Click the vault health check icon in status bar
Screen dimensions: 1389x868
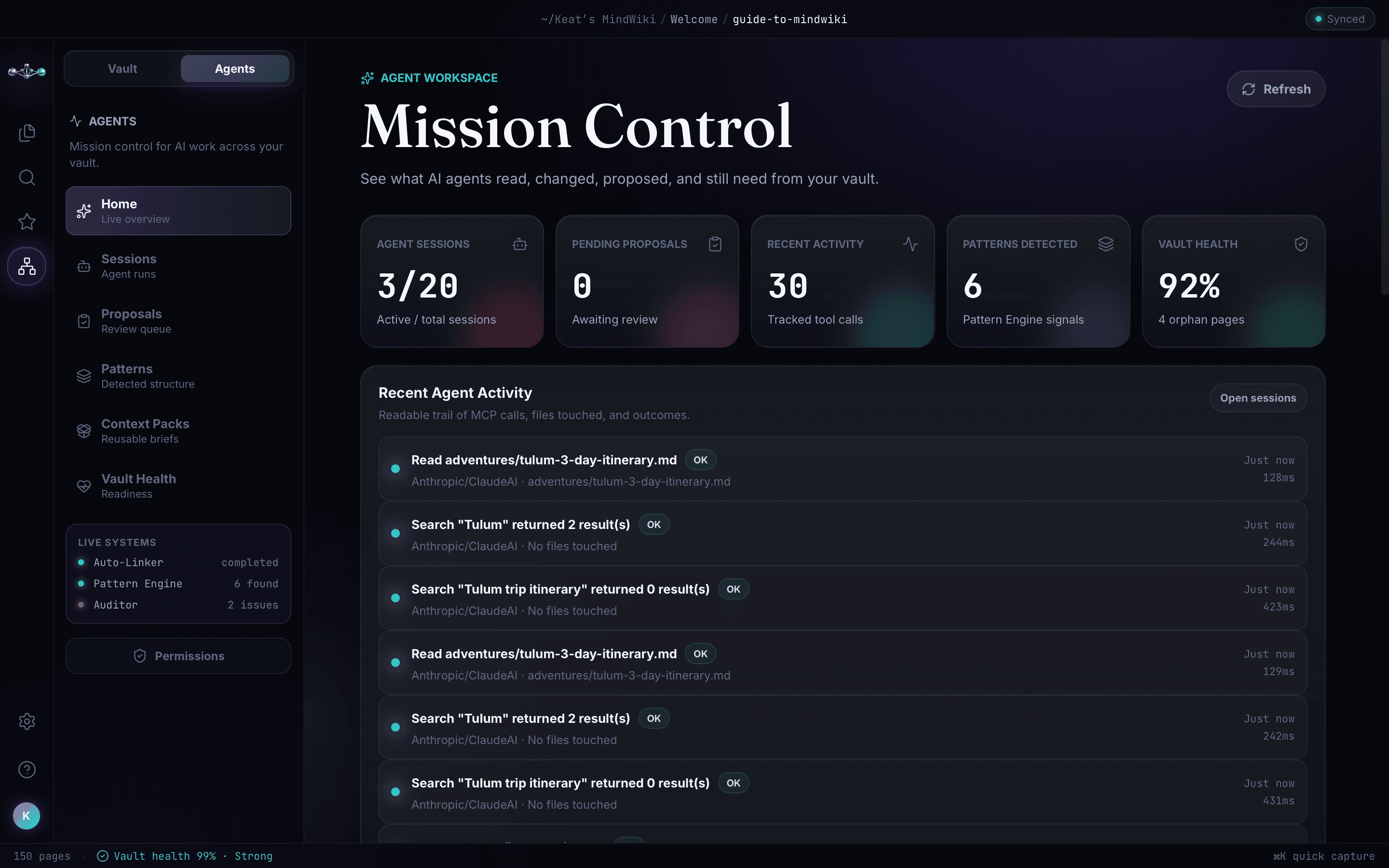(103, 856)
